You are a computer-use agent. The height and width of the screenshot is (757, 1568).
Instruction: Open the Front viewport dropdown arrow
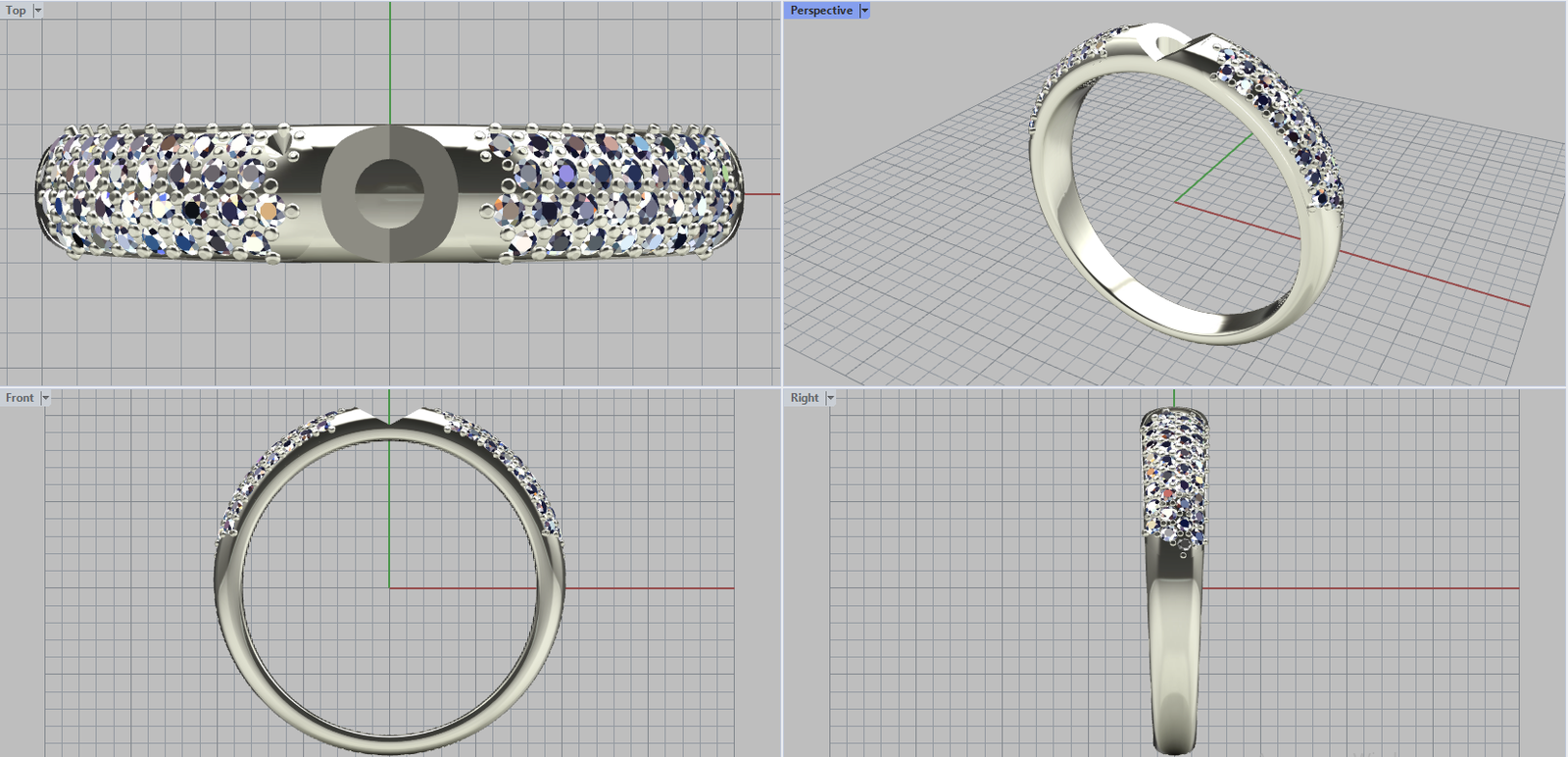click(45, 397)
